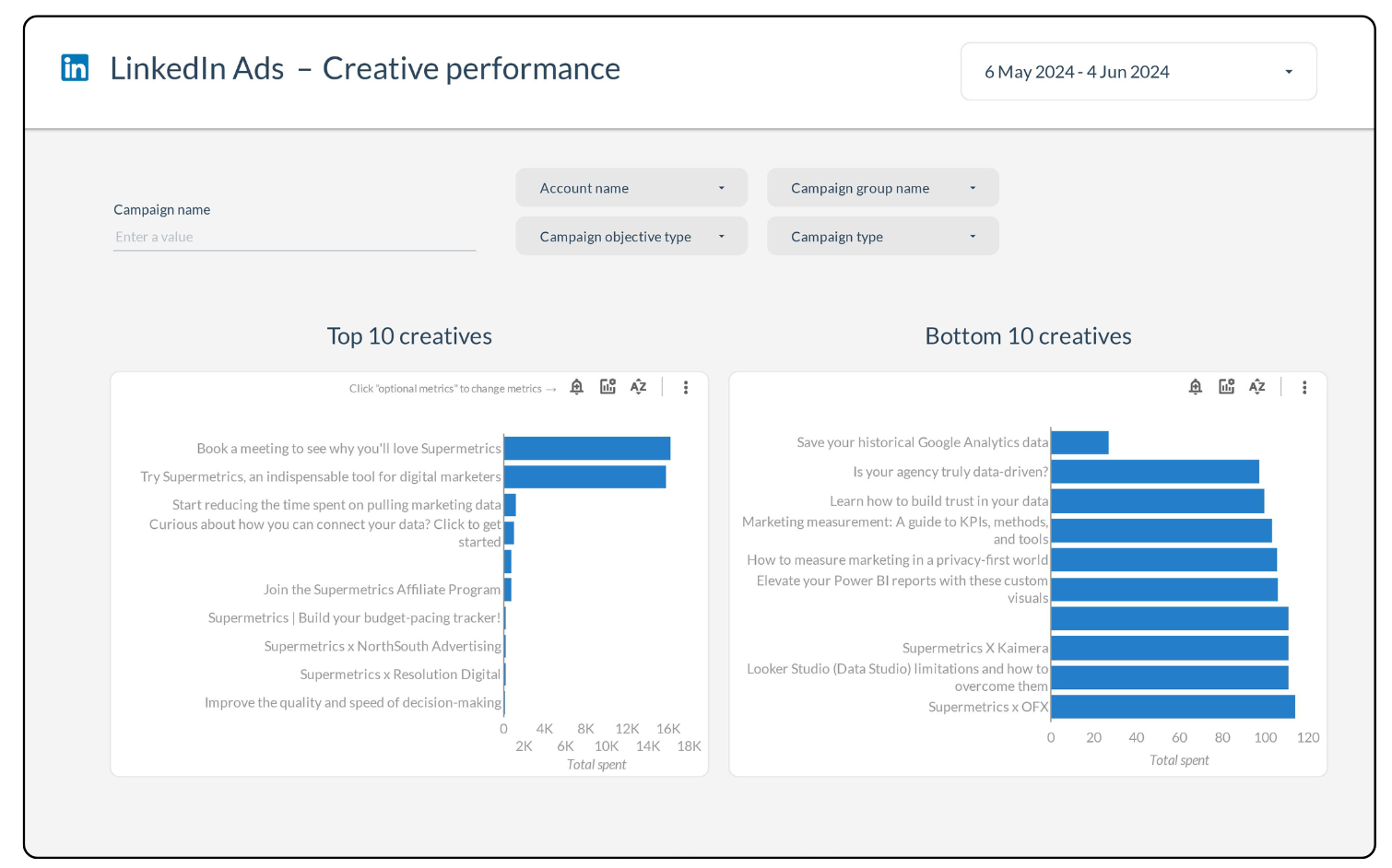Click the Campaign name input field

[294, 237]
